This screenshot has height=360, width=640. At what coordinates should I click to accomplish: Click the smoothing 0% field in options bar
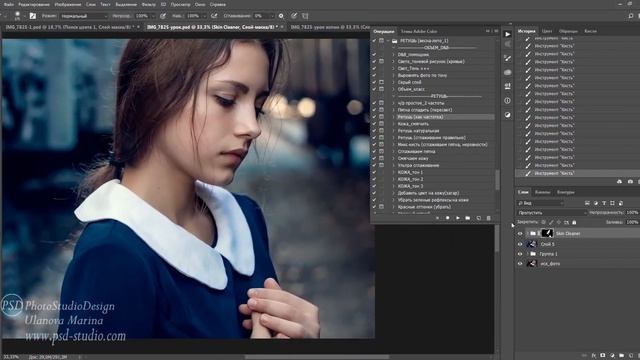(x=262, y=16)
